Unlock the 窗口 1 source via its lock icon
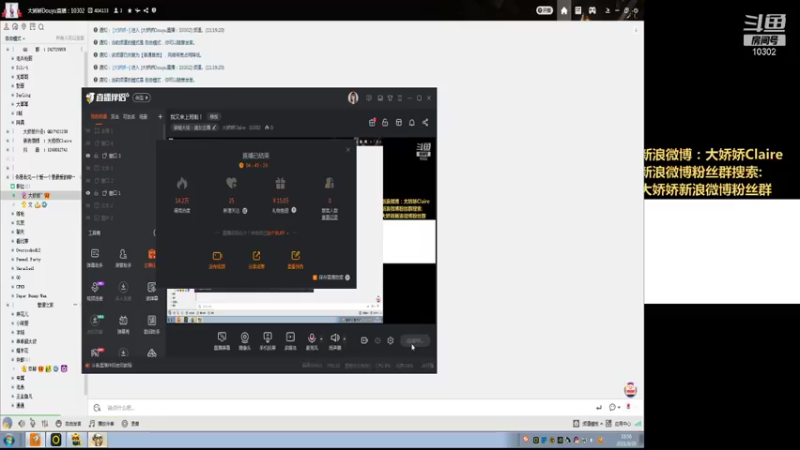800x450 pixels. pyautogui.click(x=96, y=193)
